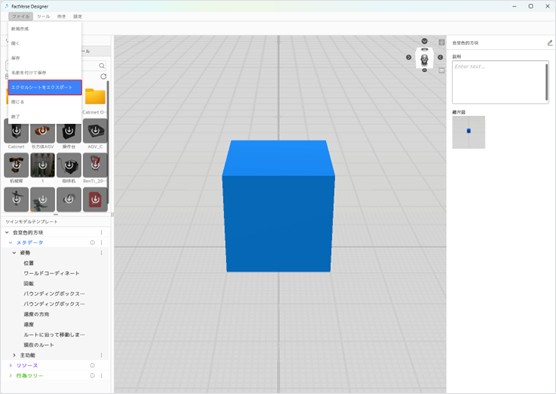Click the top down-arrow of view gizmo
Screen dimensions: 556x394
click(424, 41)
